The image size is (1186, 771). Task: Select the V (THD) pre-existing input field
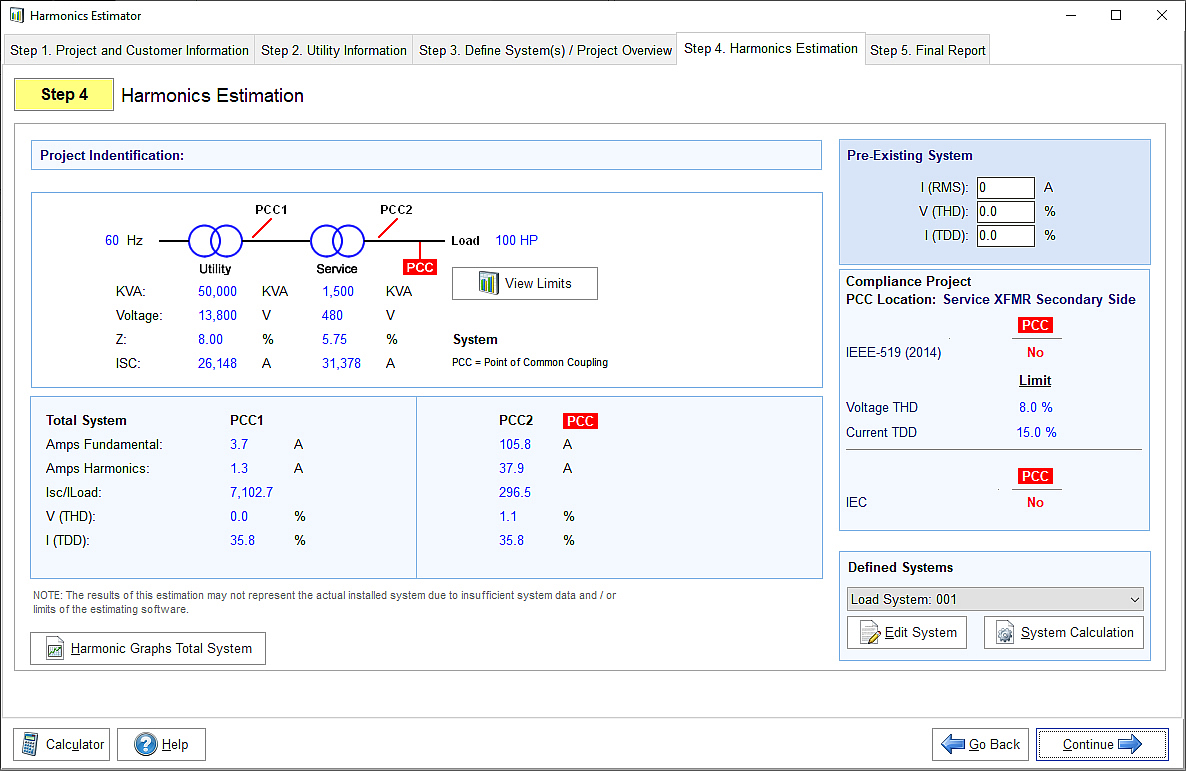[1005, 212]
